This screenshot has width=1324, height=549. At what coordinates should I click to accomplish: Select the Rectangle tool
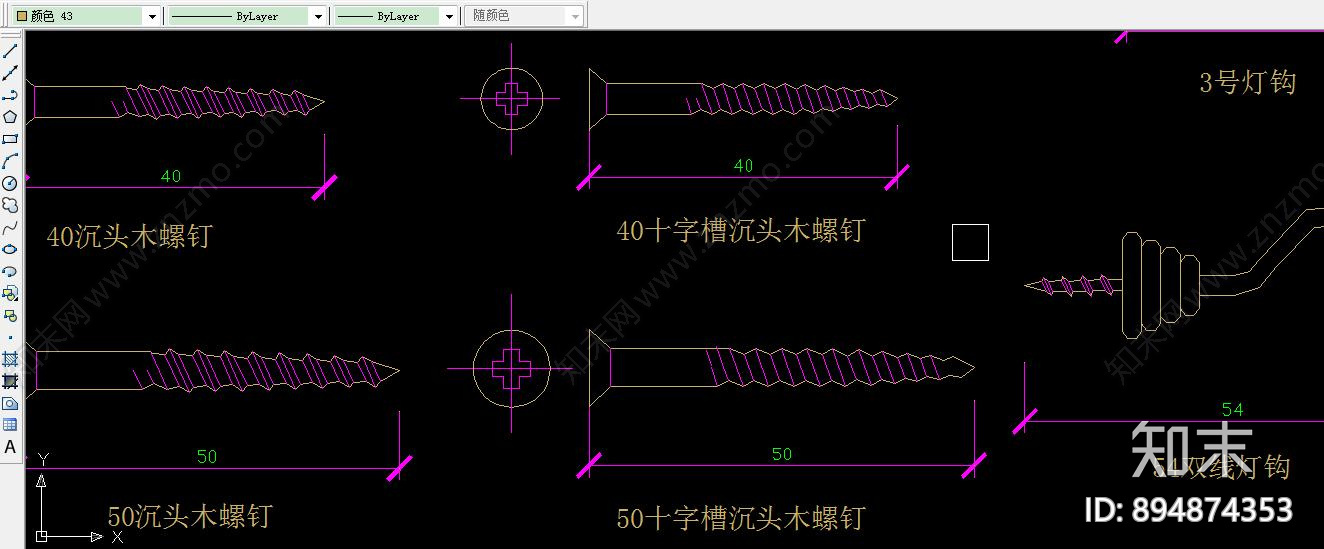coord(10,139)
